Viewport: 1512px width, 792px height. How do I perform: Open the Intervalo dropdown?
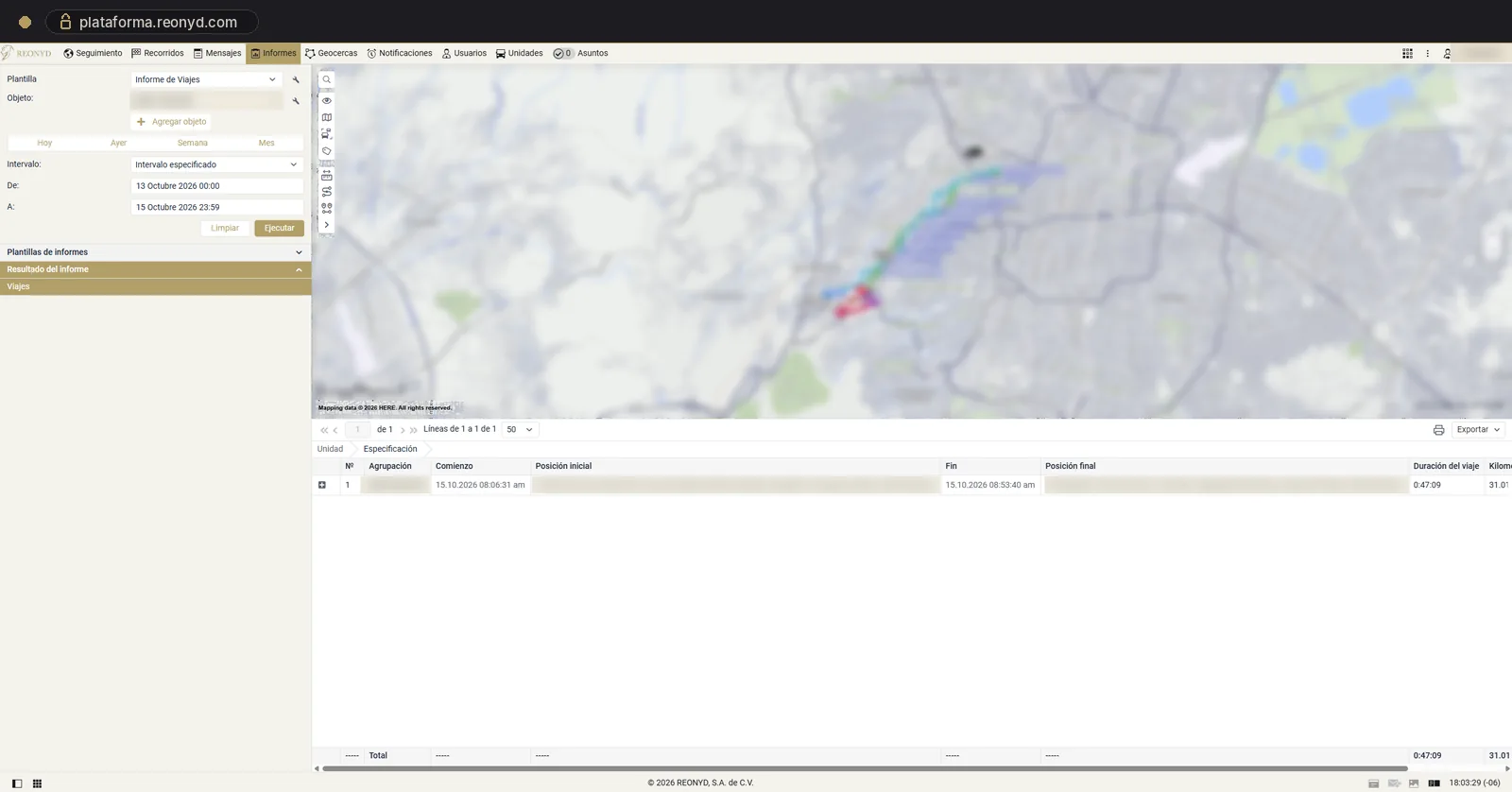coord(216,164)
